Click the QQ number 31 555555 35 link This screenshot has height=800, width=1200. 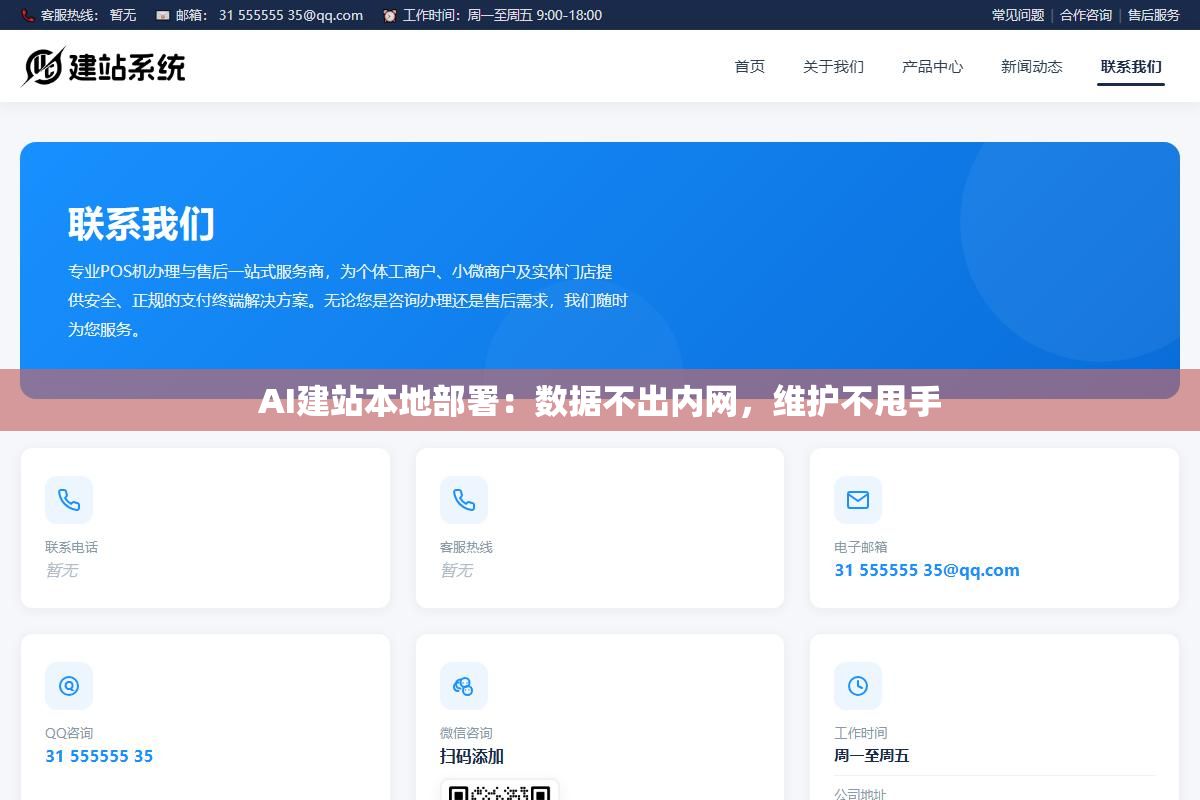click(x=99, y=756)
